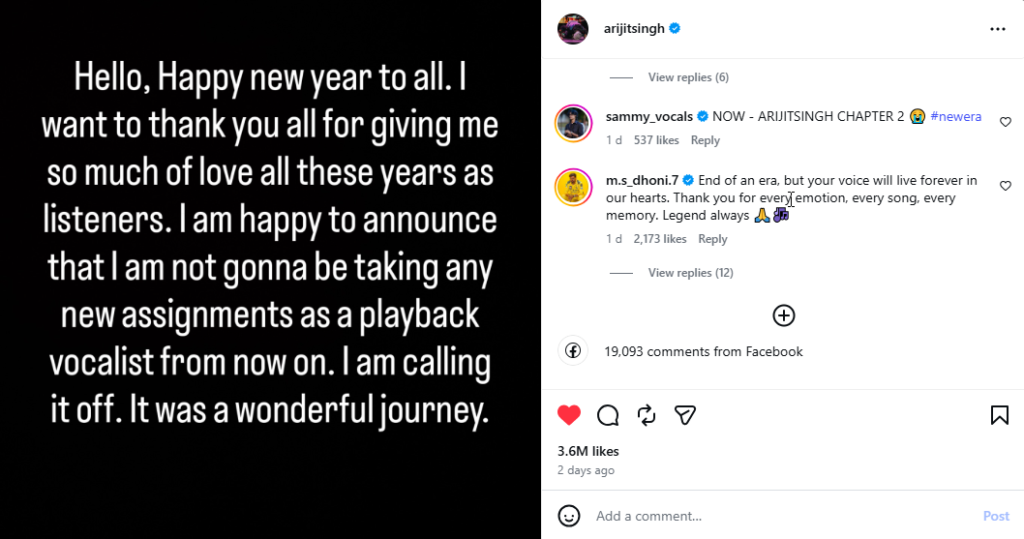1024x539 pixels.
Task: Share post with paper plane icon
Action: pos(685,415)
